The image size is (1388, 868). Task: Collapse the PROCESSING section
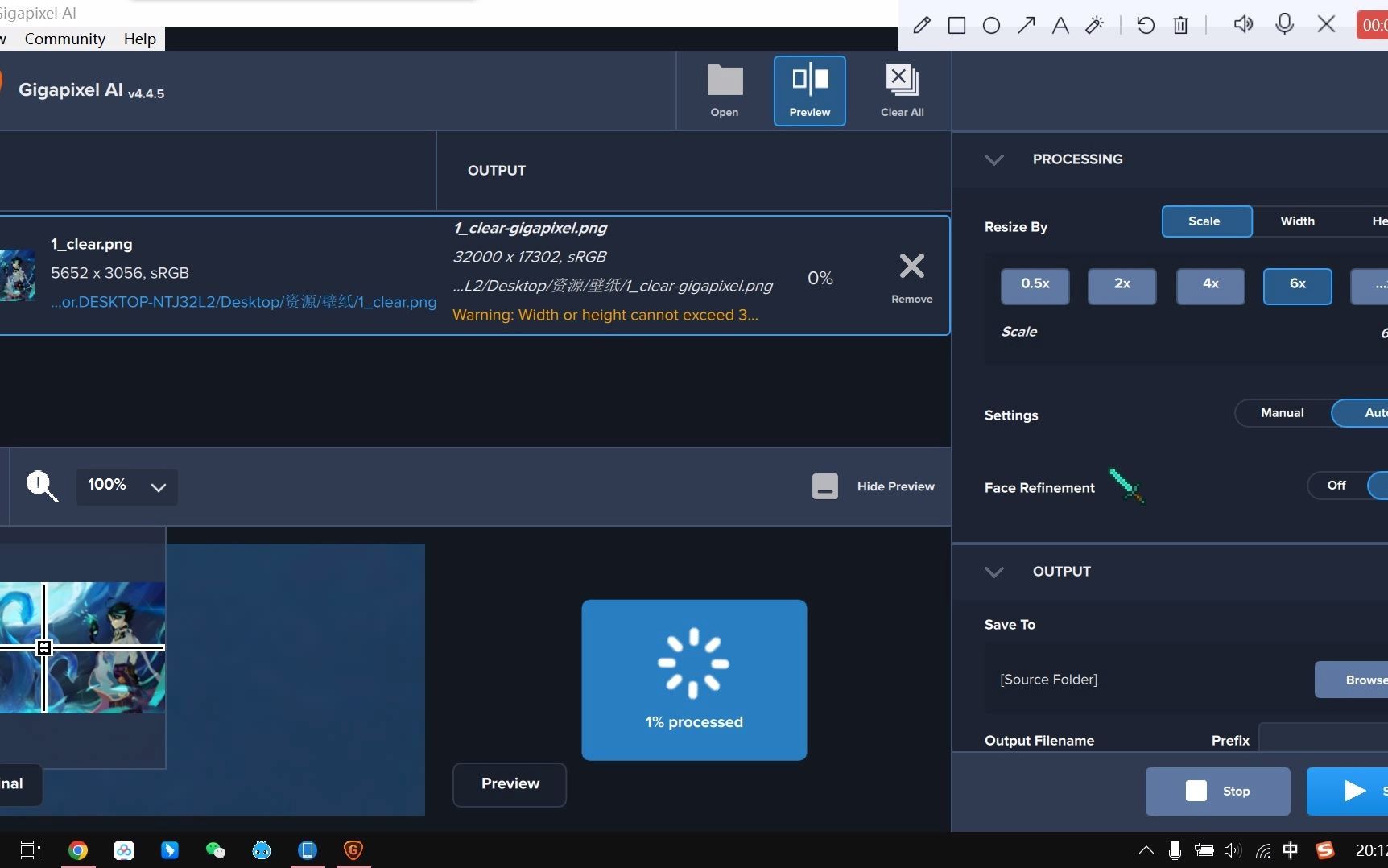click(994, 159)
